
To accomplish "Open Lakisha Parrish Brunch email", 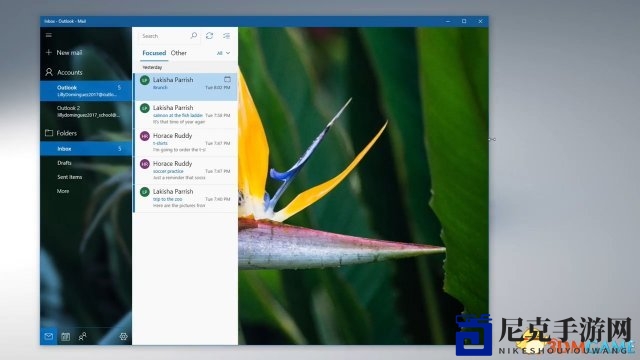I will click(185, 87).
